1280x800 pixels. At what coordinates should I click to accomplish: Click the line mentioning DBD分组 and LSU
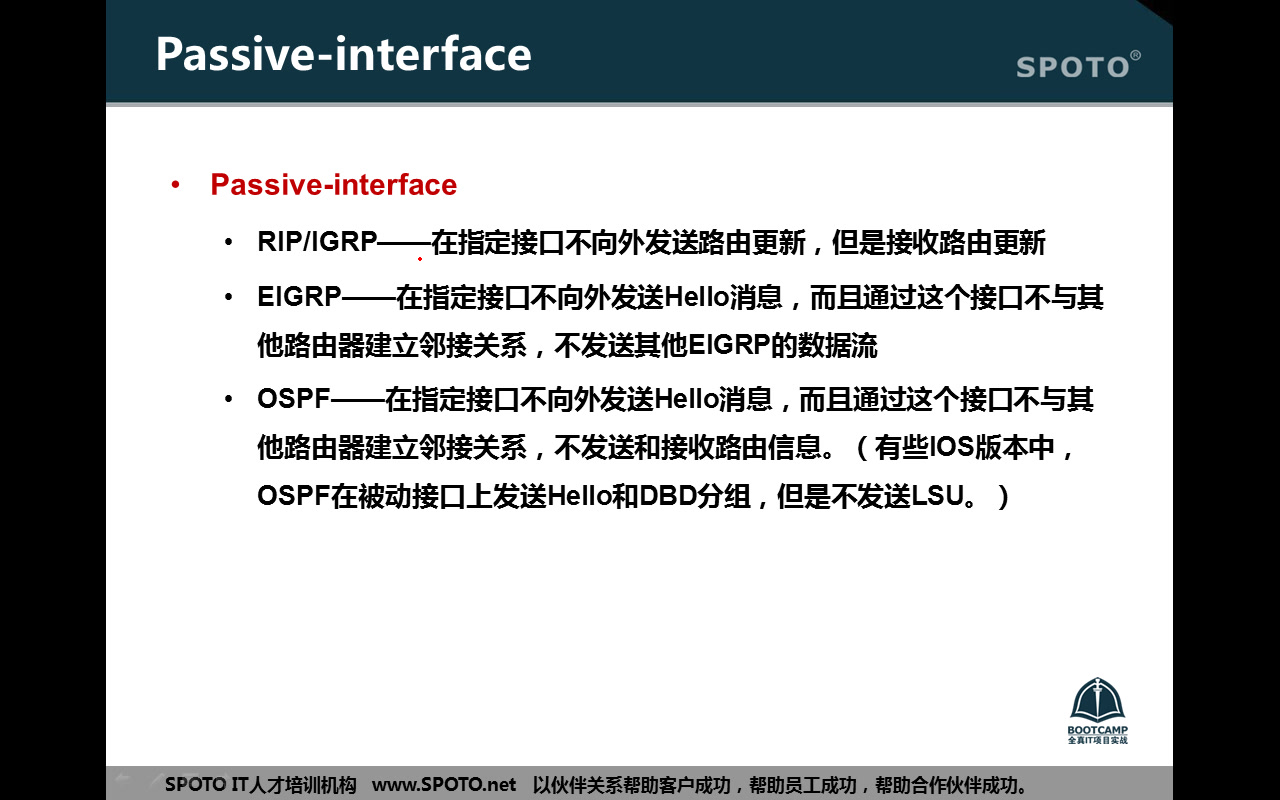pyautogui.click(x=633, y=496)
